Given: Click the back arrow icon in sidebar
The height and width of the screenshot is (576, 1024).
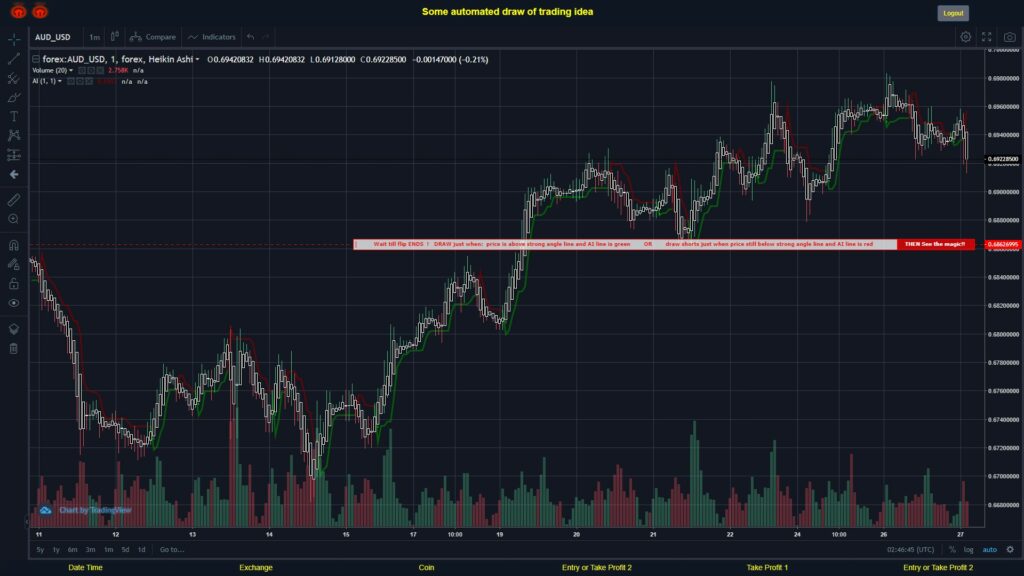Looking at the screenshot, I should point(14,174).
